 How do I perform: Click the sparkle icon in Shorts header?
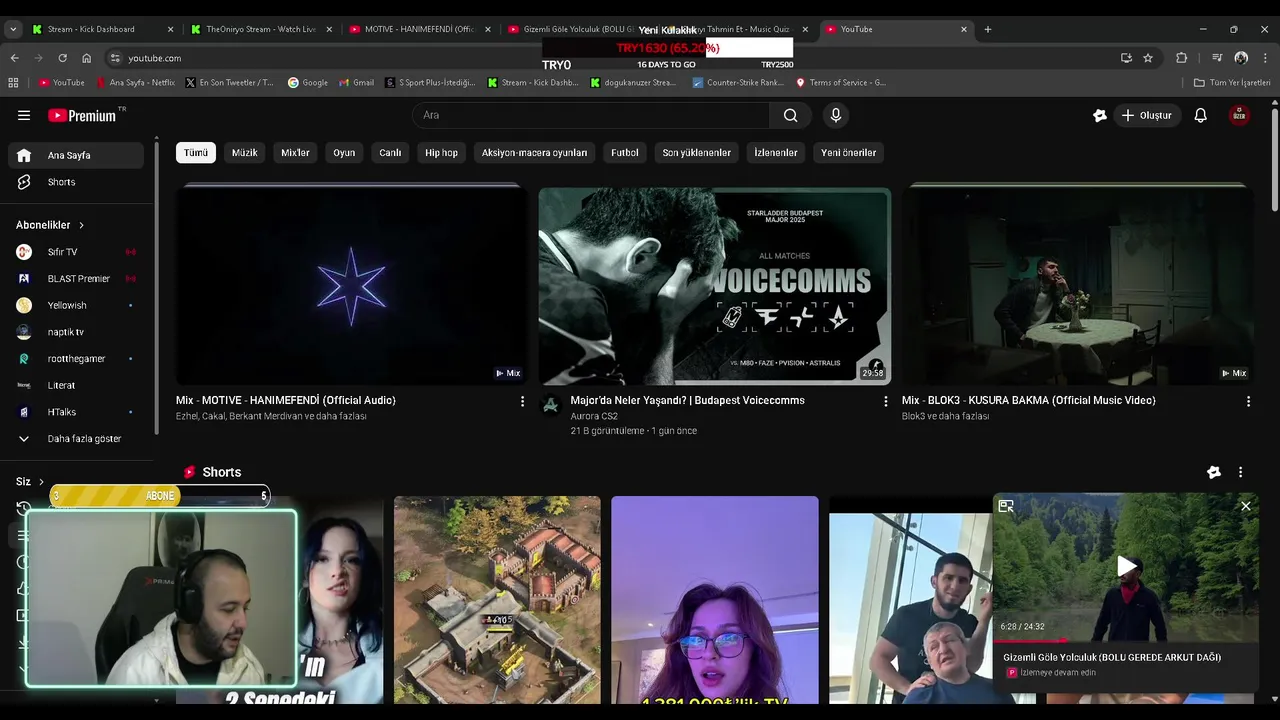click(1213, 472)
